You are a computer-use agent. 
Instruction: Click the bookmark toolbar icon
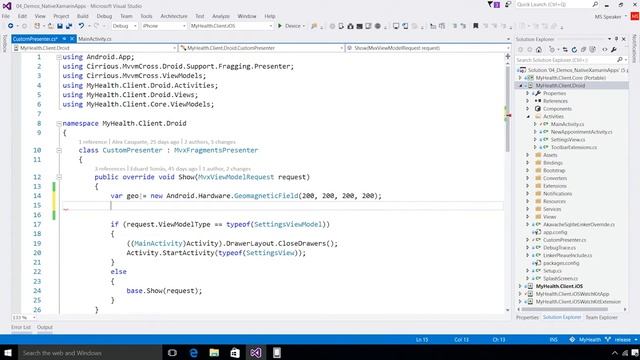(476, 26)
